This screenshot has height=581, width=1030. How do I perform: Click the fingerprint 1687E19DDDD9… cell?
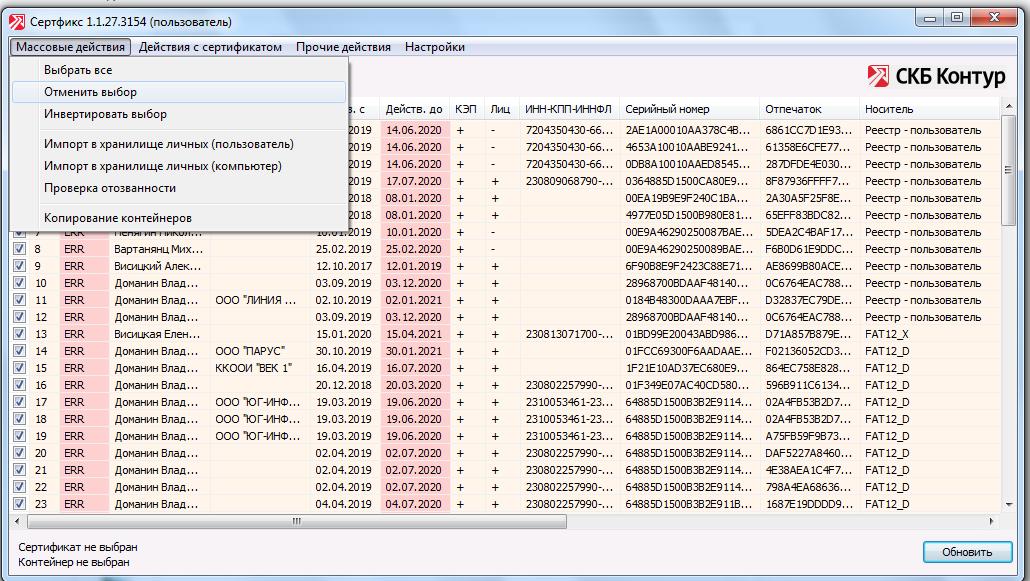pyautogui.click(x=809, y=504)
